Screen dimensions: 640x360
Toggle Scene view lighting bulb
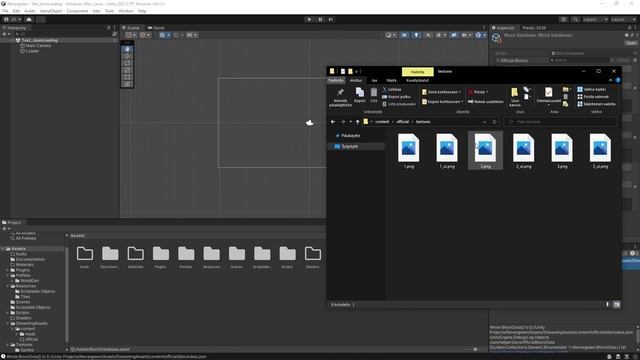pos(416,35)
